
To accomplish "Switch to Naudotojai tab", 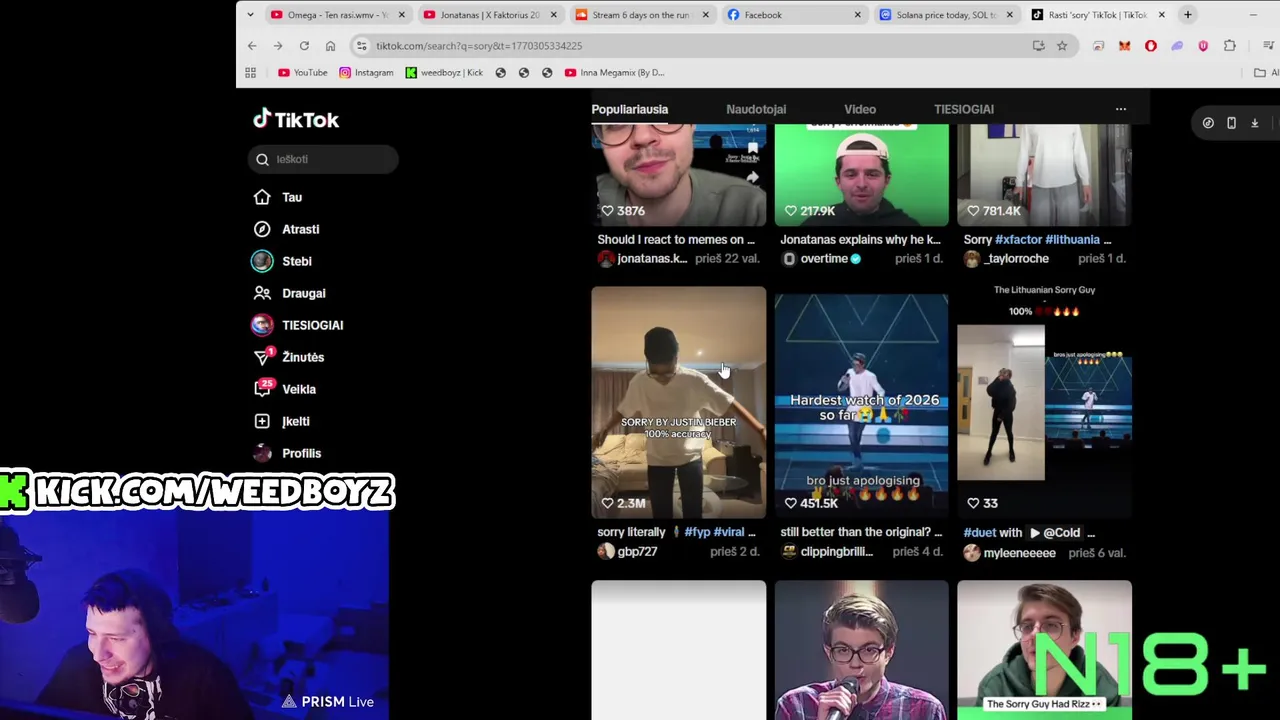I will (756, 109).
